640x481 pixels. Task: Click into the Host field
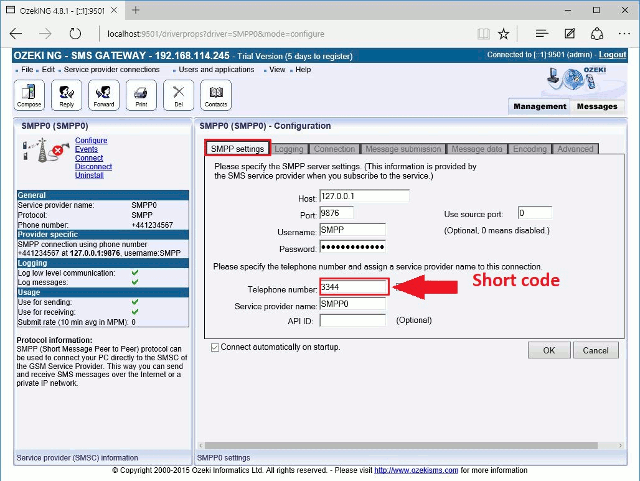(x=364, y=196)
